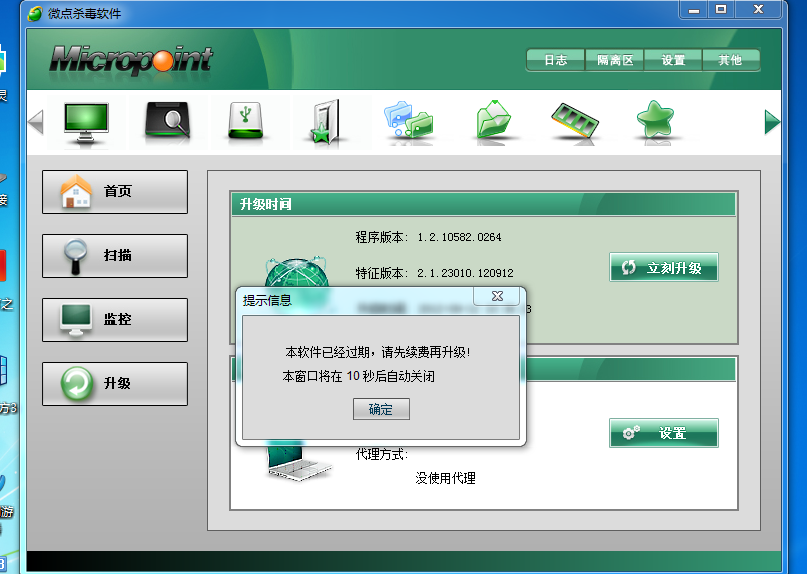Open the 日志 log tab
This screenshot has width=807, height=574.
point(556,60)
